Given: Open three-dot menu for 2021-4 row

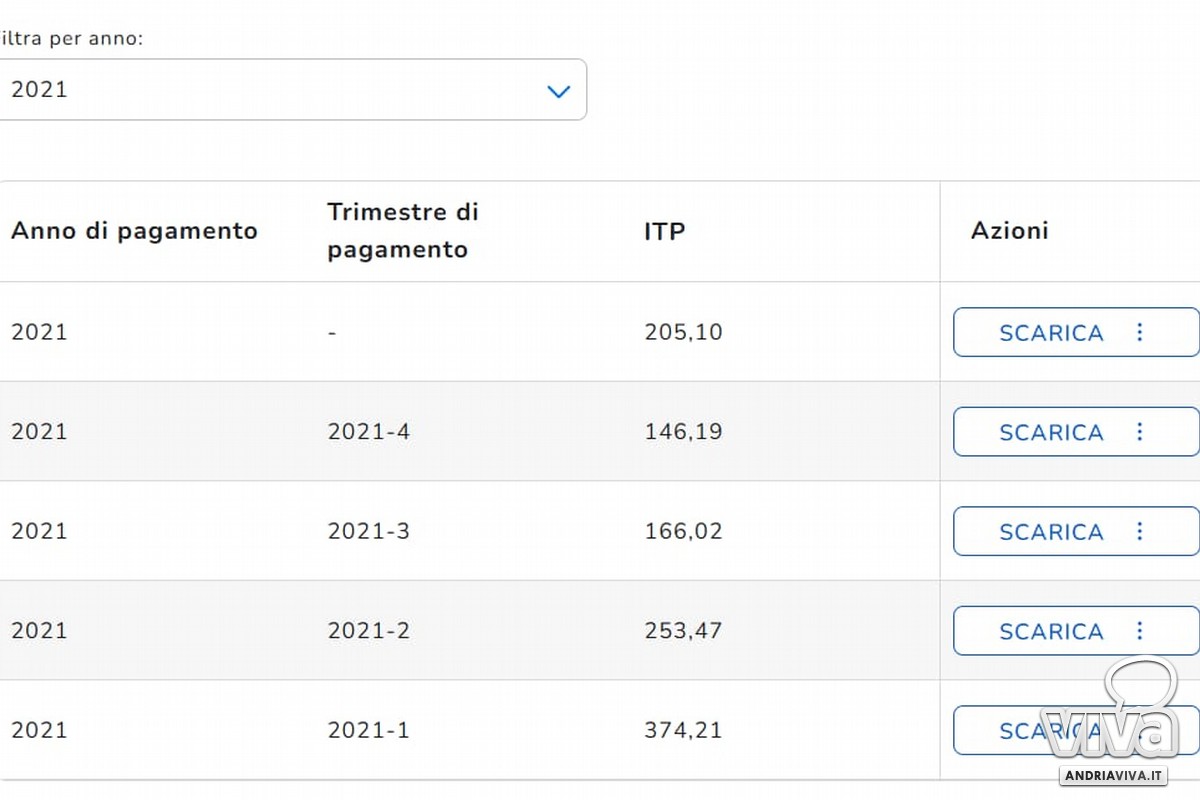Looking at the screenshot, I should click(x=1139, y=432).
